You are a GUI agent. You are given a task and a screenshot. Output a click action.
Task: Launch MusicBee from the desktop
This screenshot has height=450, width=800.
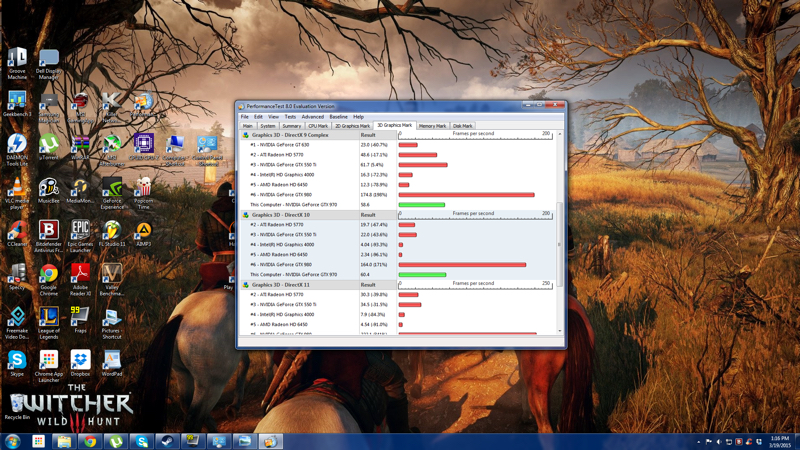tap(48, 191)
